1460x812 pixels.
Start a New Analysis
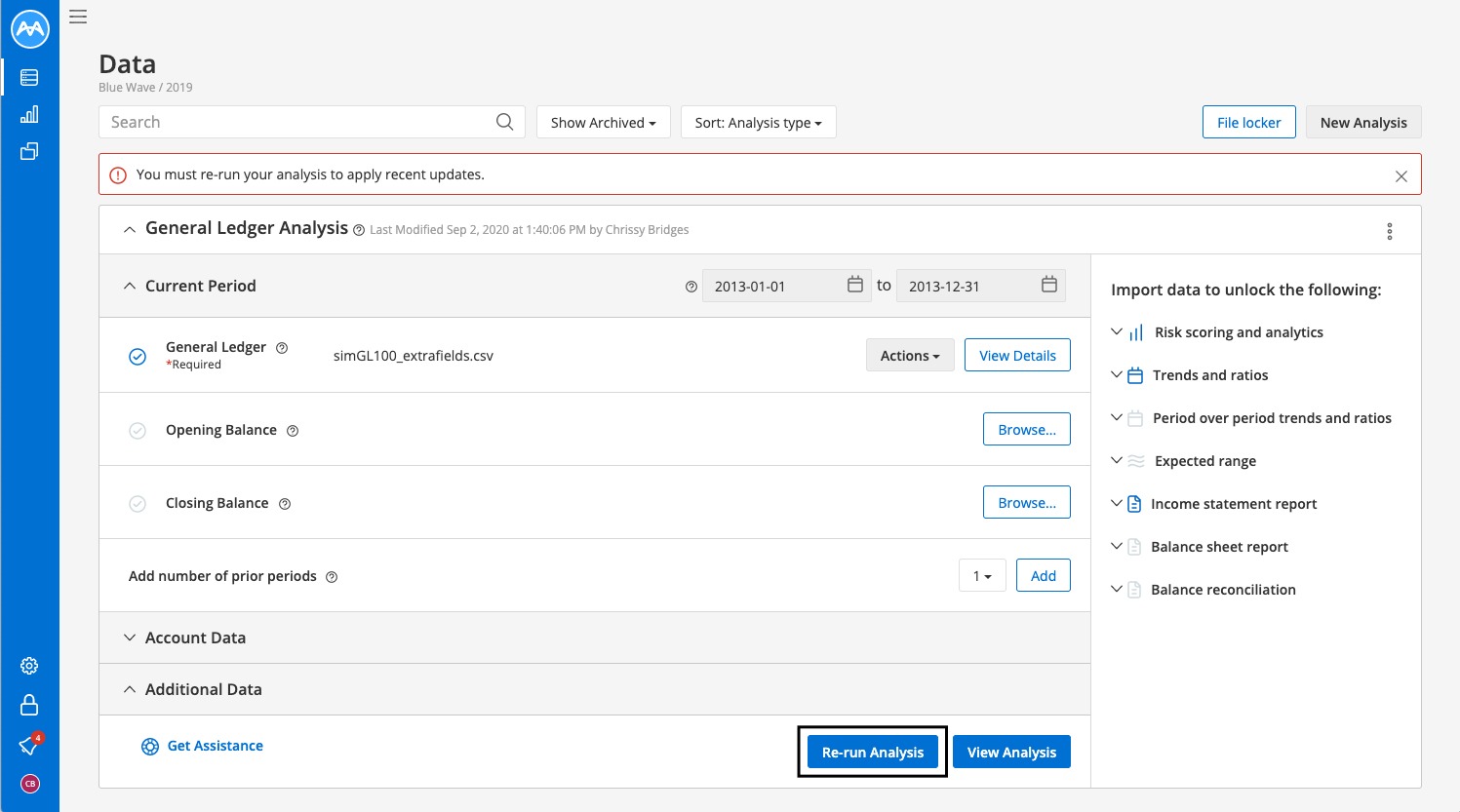click(1363, 122)
